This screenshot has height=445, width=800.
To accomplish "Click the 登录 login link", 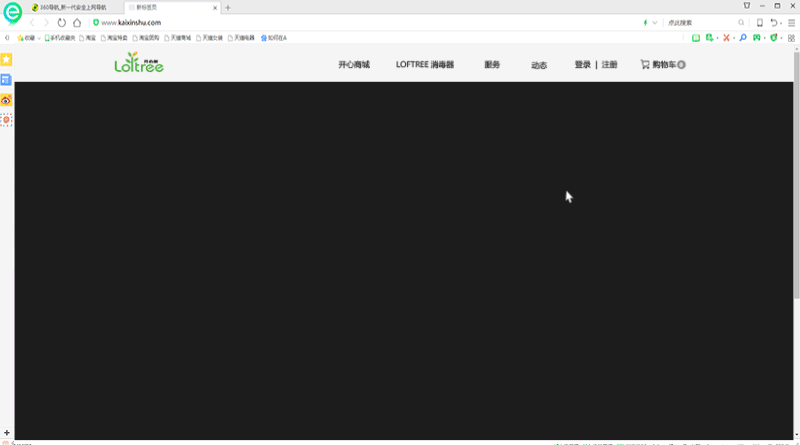I will (582, 65).
